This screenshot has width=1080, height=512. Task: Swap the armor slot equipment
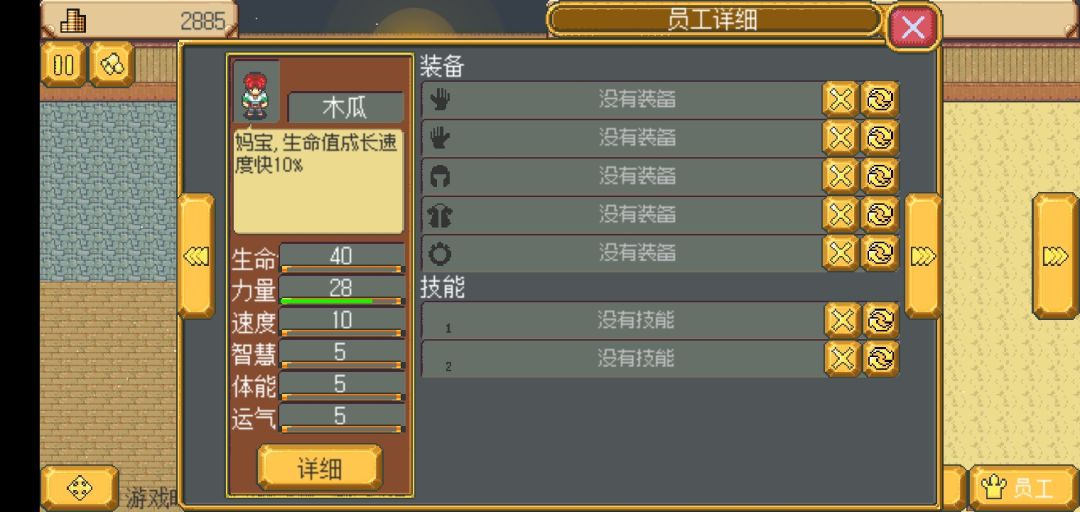coord(880,214)
